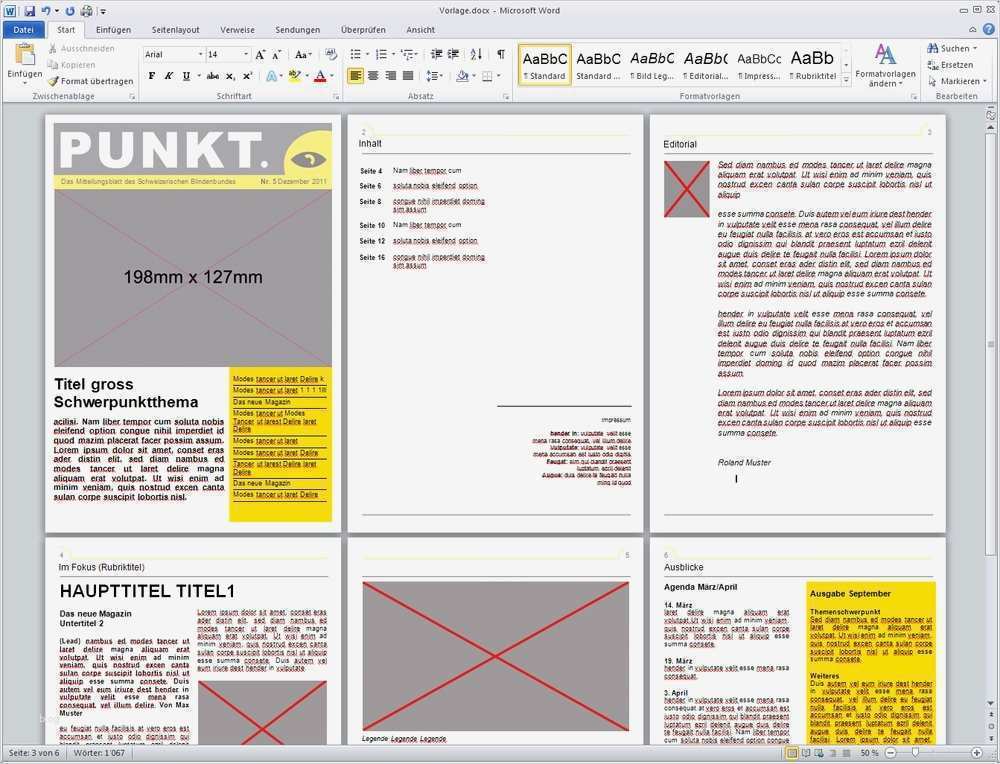Switch to full screen reading view in the status bar
This screenshot has width=1000, height=764.
pyautogui.click(x=806, y=753)
